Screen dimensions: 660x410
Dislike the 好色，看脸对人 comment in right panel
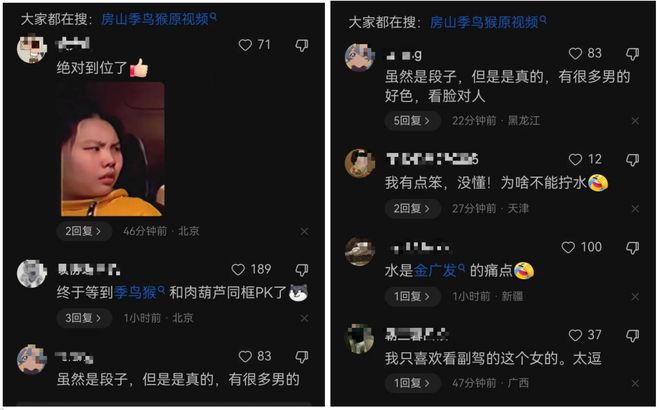point(632,54)
